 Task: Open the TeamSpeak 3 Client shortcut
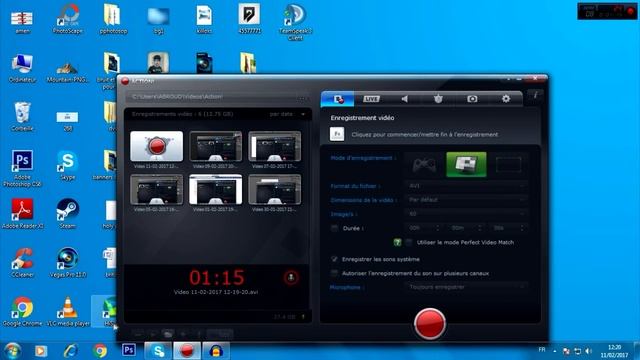pos(295,22)
